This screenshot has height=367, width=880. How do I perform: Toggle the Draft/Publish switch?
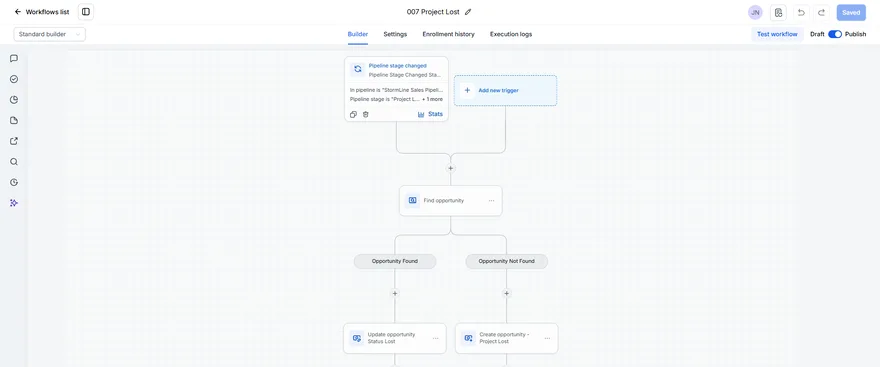point(835,34)
